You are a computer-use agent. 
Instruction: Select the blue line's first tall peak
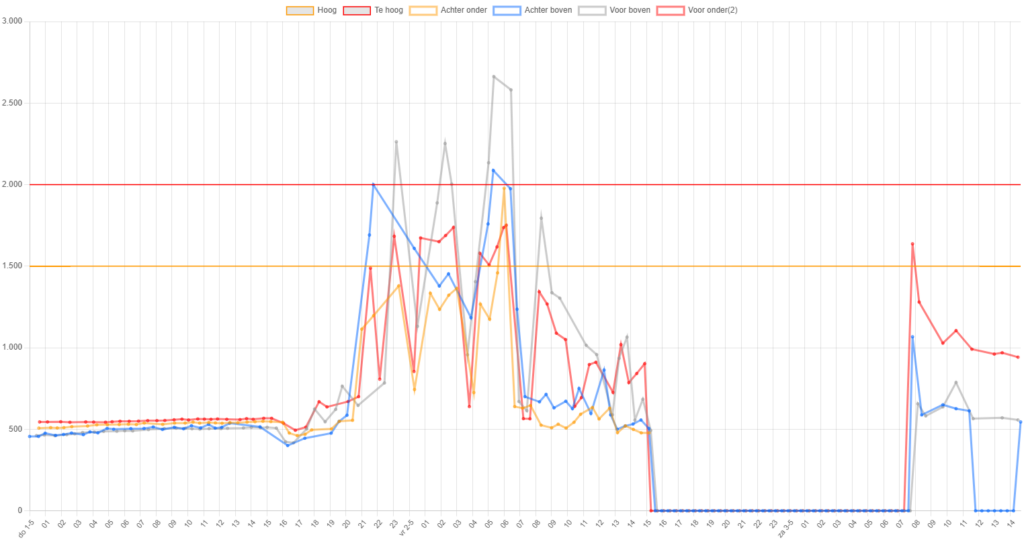373,184
